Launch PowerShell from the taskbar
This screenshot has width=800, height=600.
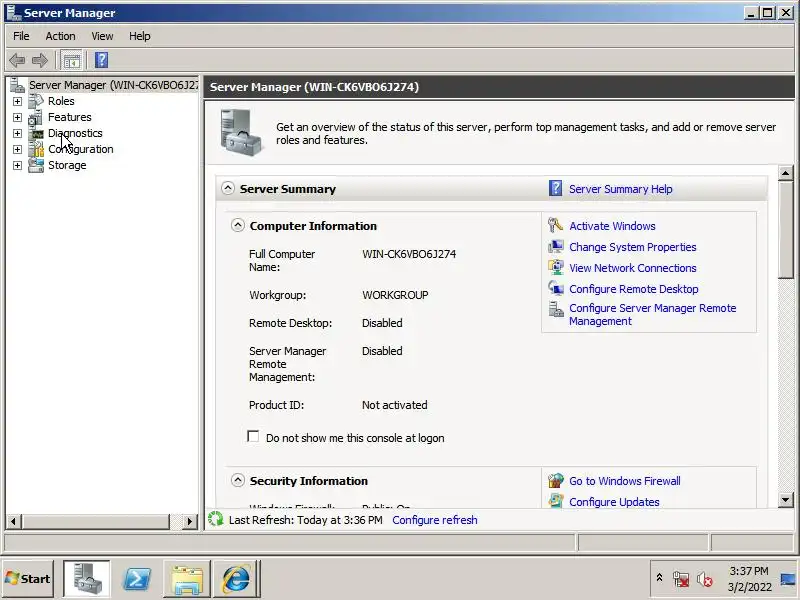(137, 579)
